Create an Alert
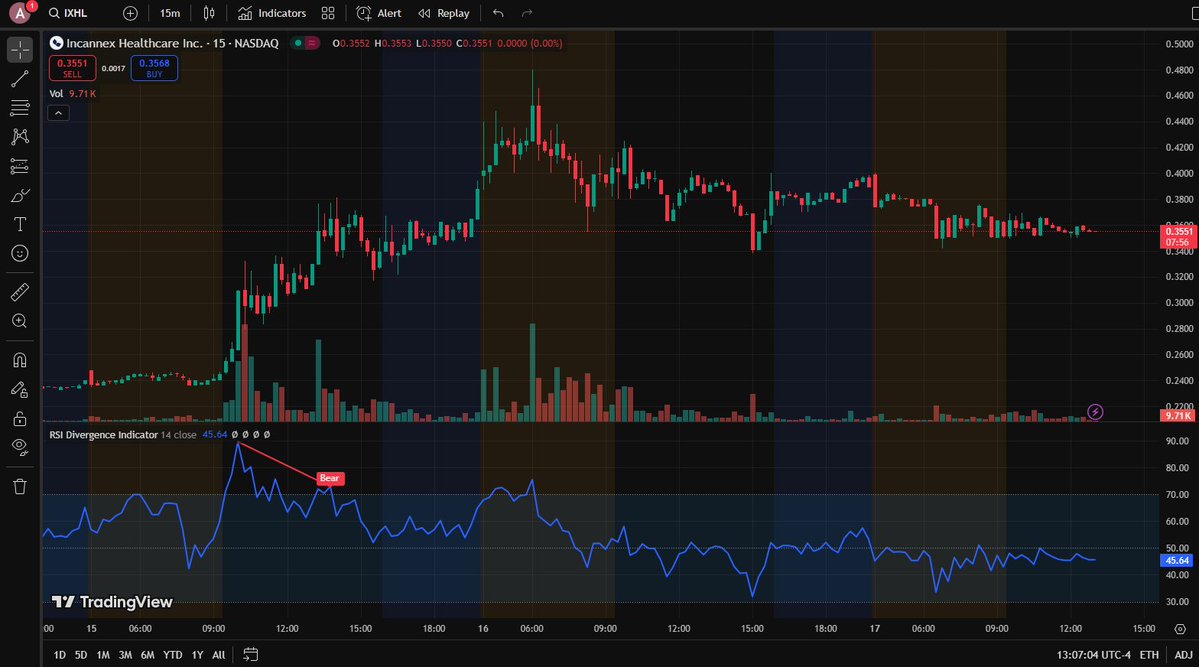 pyautogui.click(x=379, y=13)
